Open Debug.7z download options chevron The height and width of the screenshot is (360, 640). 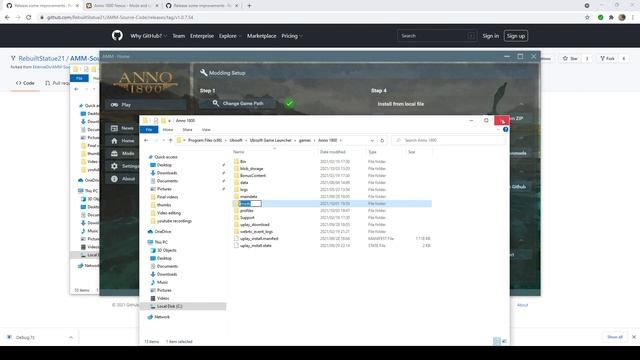71,338
